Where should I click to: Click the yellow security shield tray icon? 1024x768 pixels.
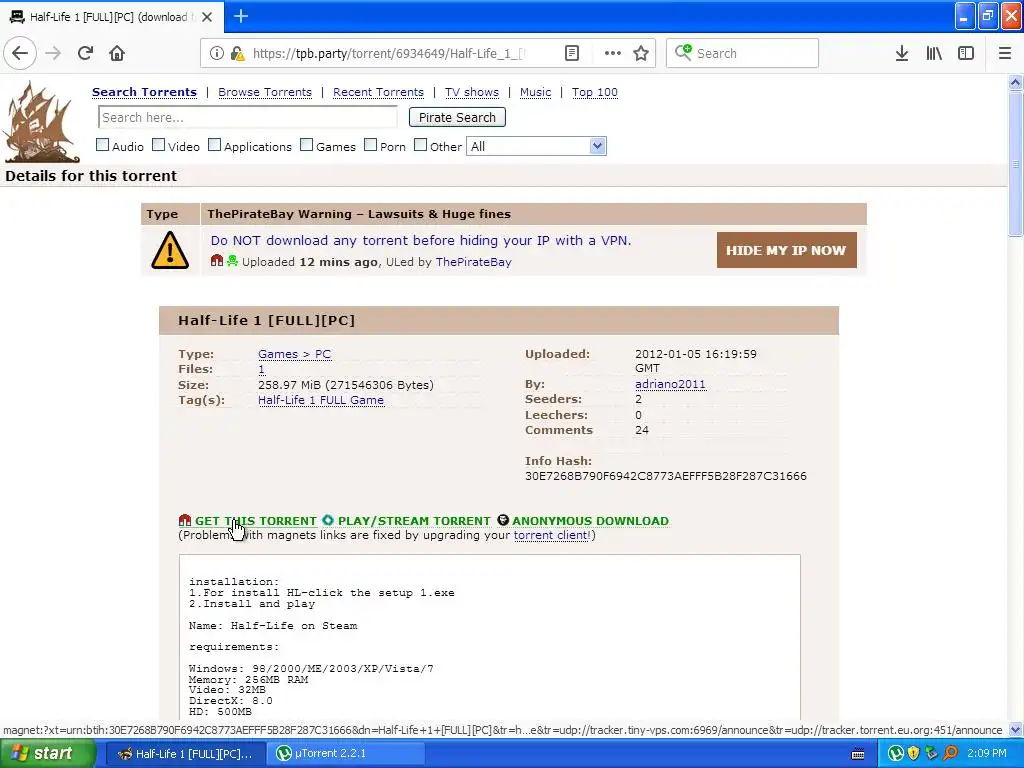[x=914, y=753]
